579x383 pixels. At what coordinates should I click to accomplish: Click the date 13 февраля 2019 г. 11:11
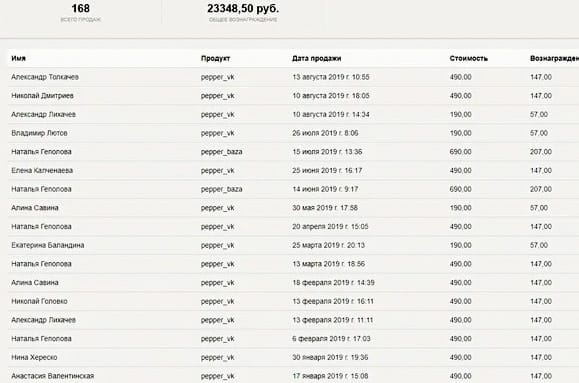[333, 320]
